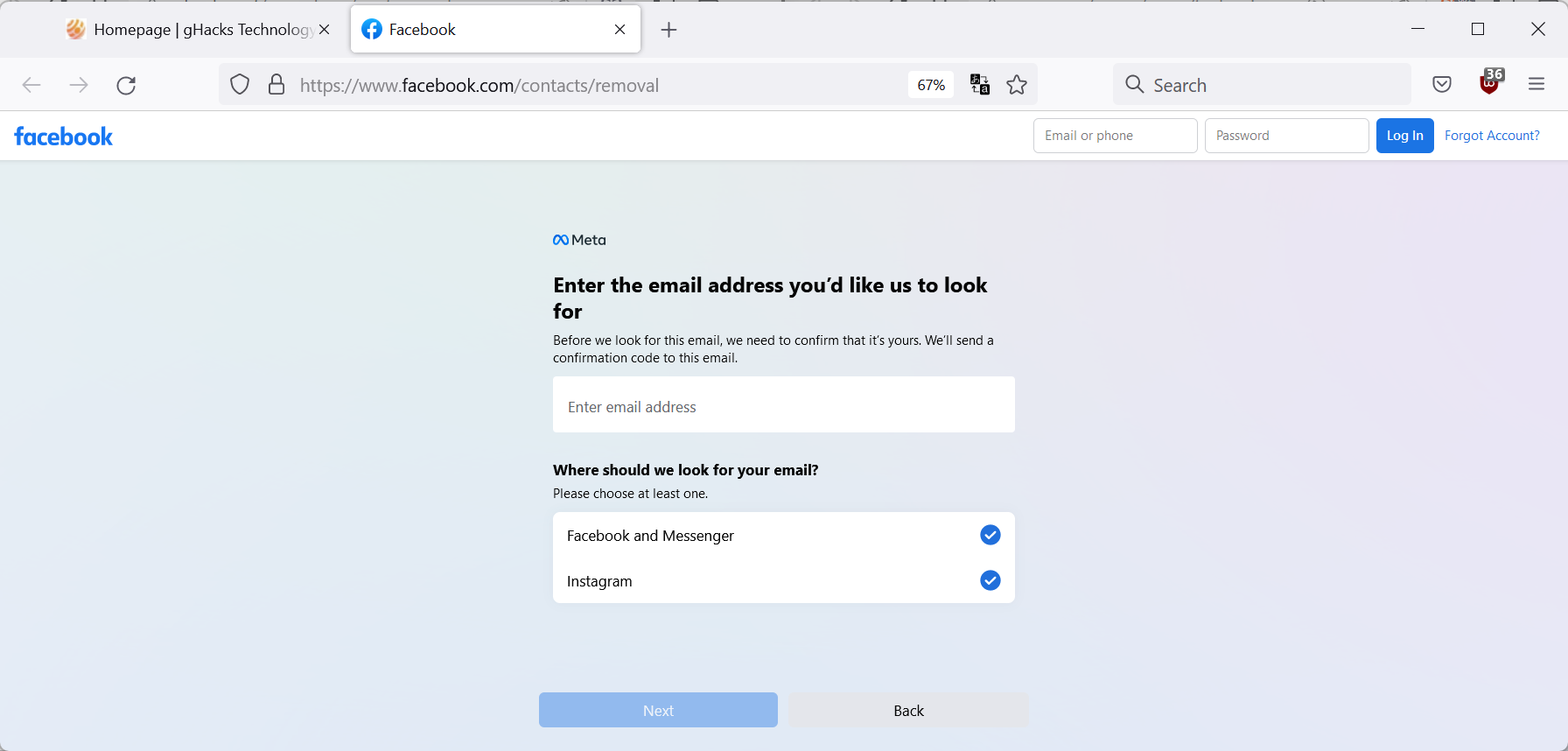Open the translate page icon

[980, 85]
